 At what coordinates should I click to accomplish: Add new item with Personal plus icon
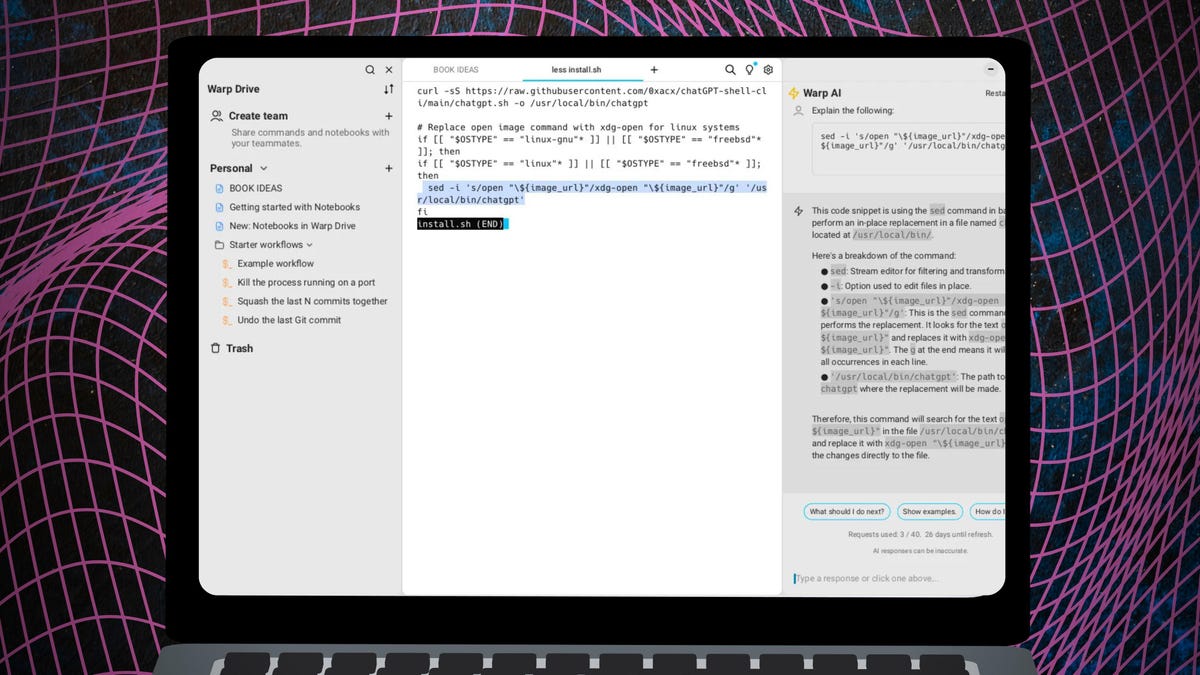pos(389,168)
